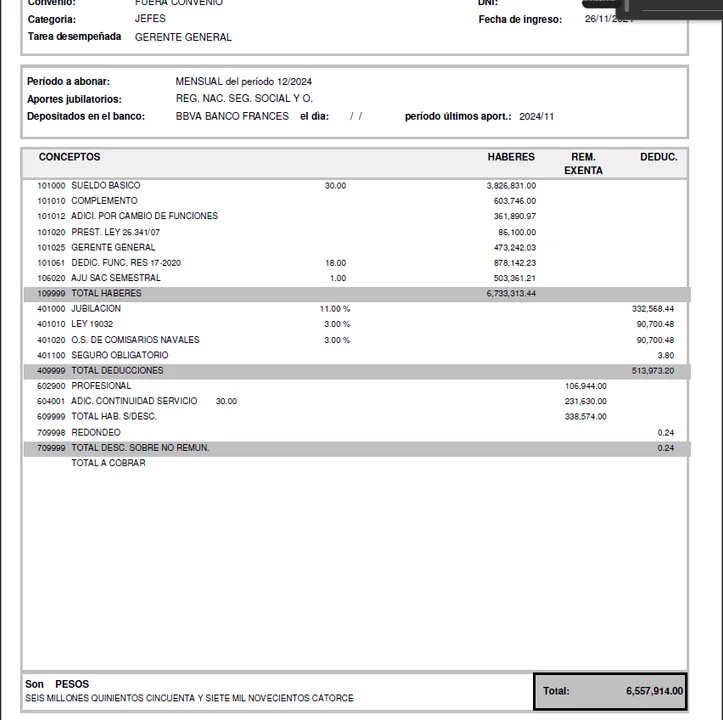Click the O.S. DE COMISARIOS NAVALES row
The height and width of the screenshot is (720, 723).
135,340
